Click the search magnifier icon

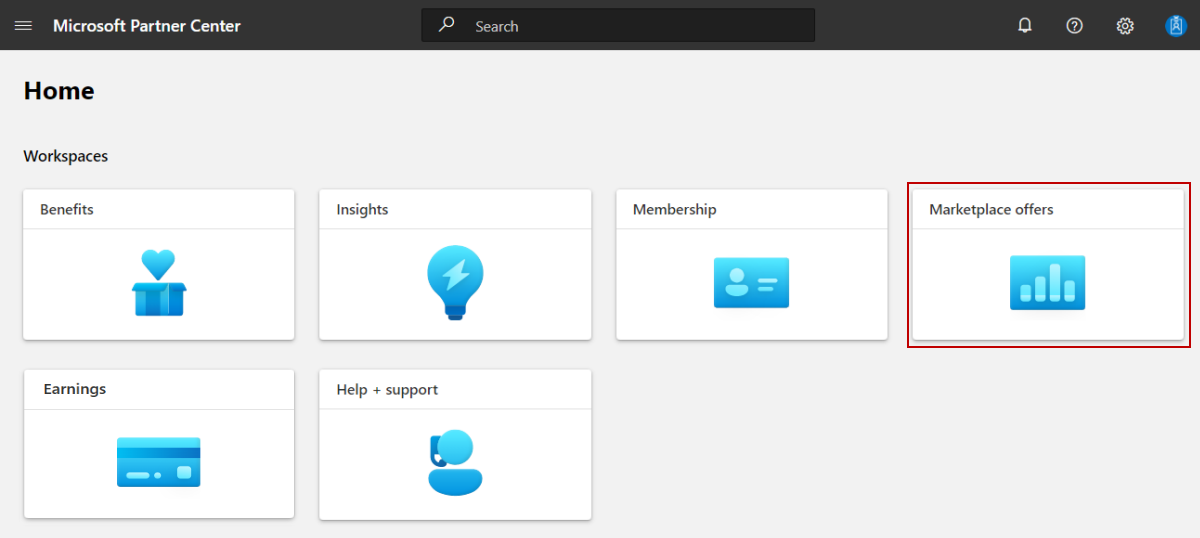(x=447, y=25)
